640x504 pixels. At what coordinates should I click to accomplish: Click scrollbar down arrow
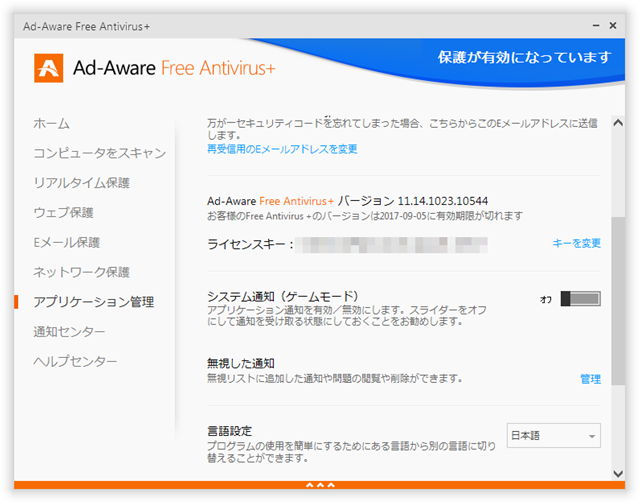pos(618,473)
